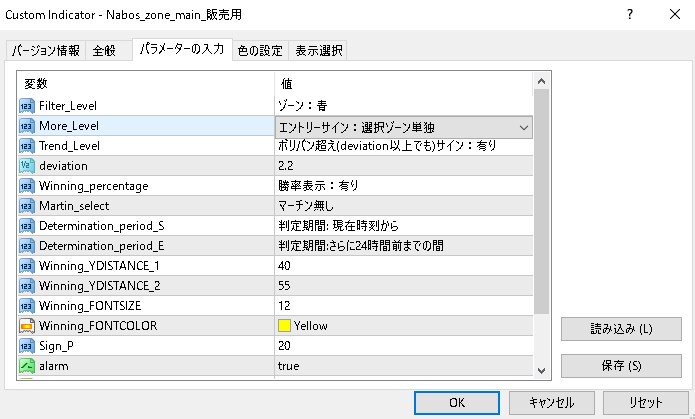Select the alarm variable name
Screen dimensions: 695x419
click(54, 366)
